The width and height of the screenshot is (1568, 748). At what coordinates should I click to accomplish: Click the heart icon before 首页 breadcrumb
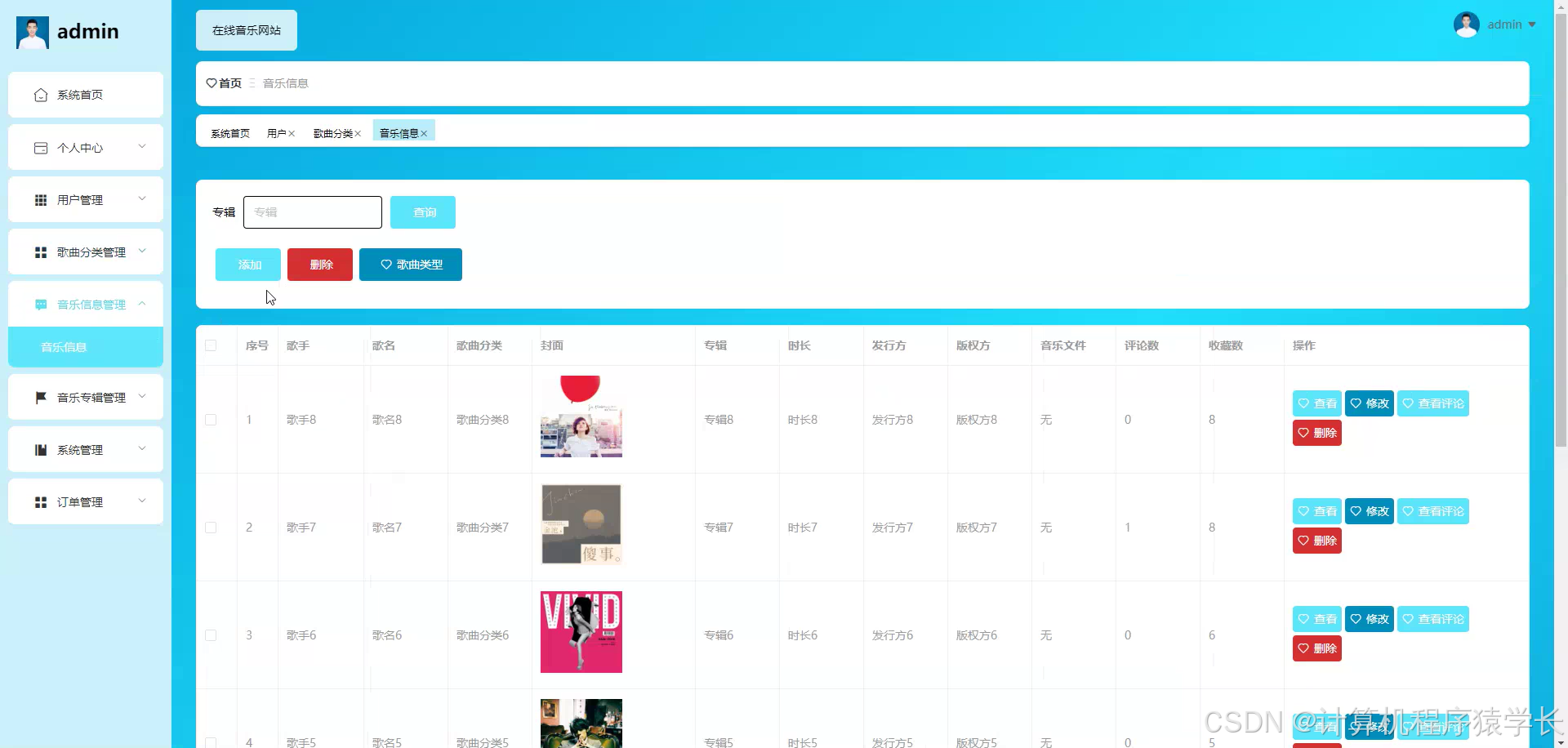(212, 83)
